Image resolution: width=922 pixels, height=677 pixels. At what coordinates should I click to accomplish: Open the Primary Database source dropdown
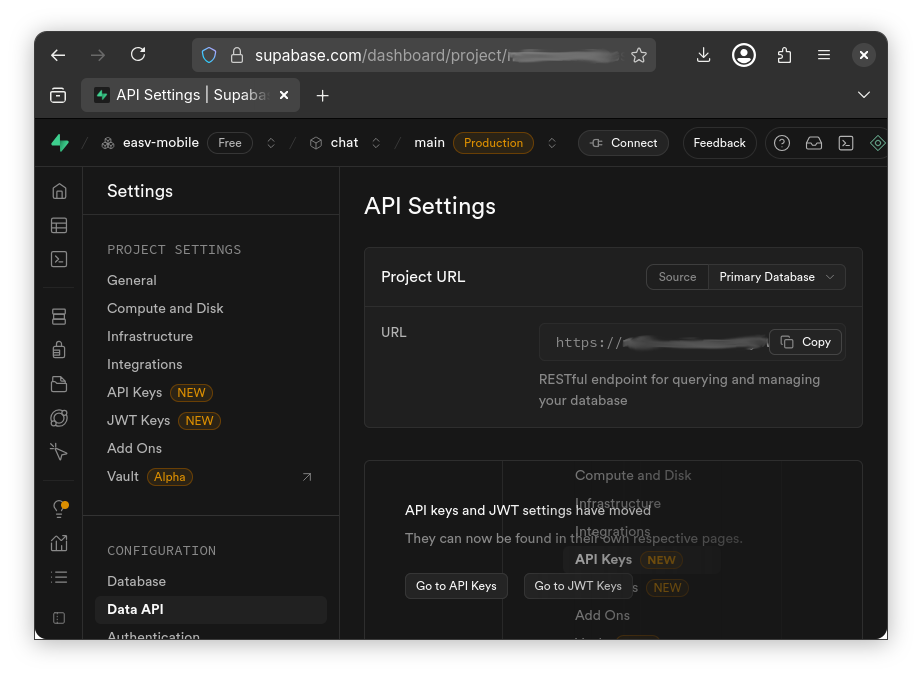[x=777, y=277]
